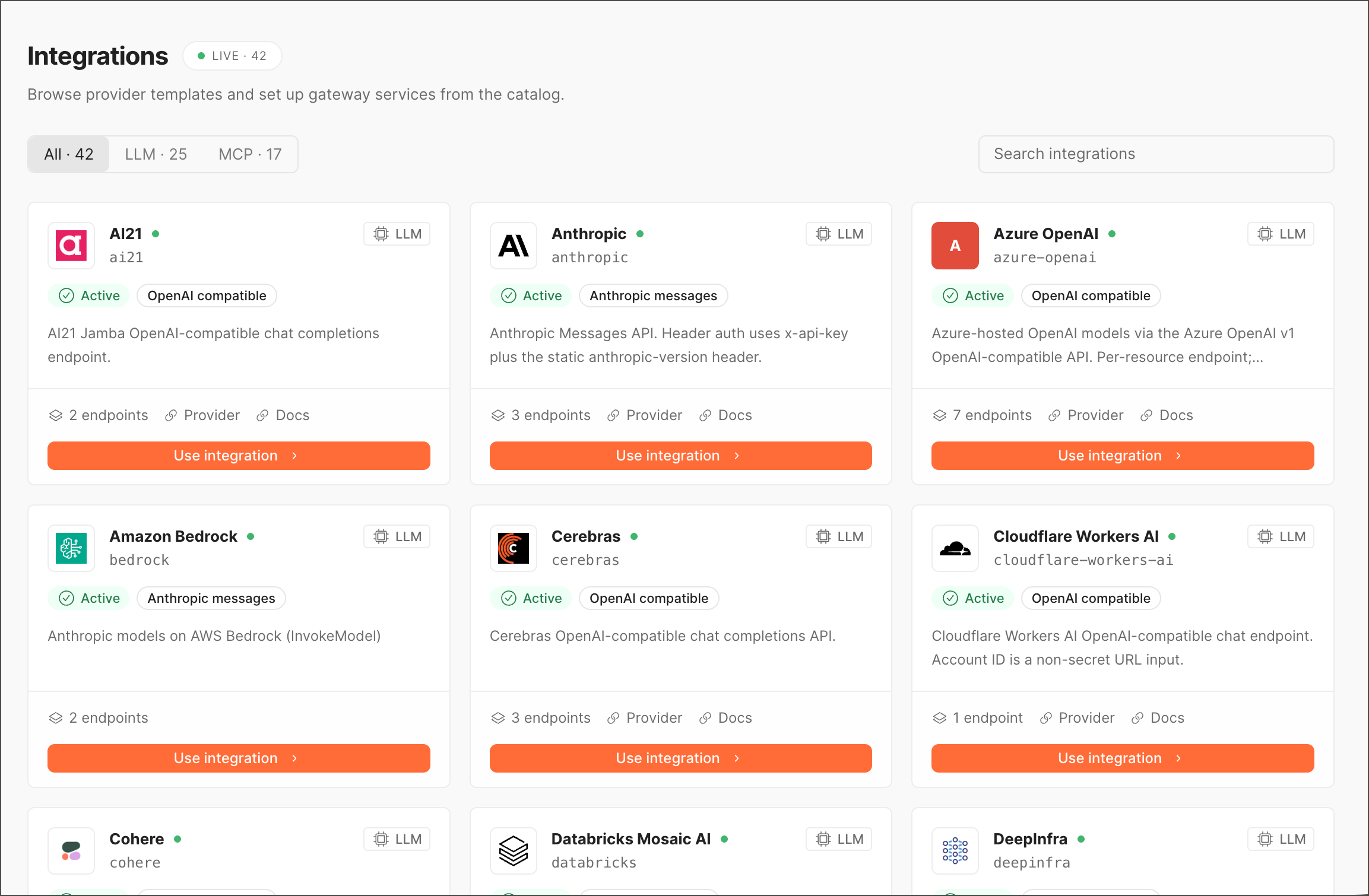
Task: Click the DeepInfra provider logo
Action: click(955, 851)
